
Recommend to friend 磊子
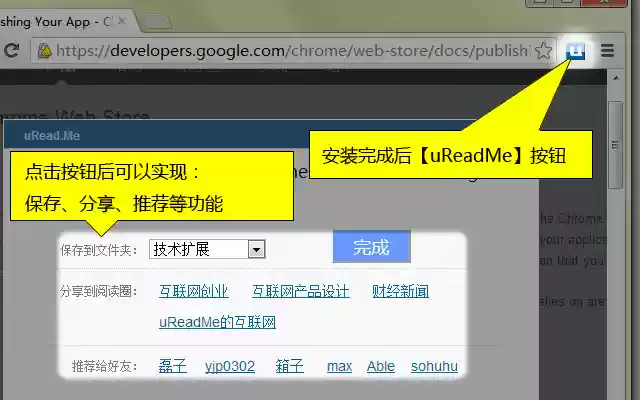[173, 366]
